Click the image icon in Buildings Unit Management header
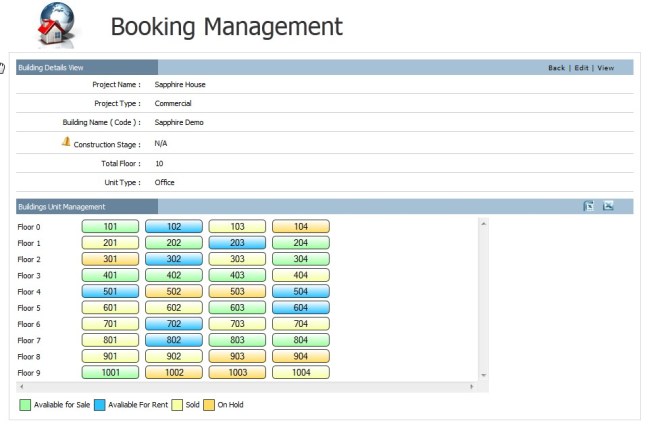Image resolution: width=649 pixels, height=429 pixels. (x=608, y=206)
